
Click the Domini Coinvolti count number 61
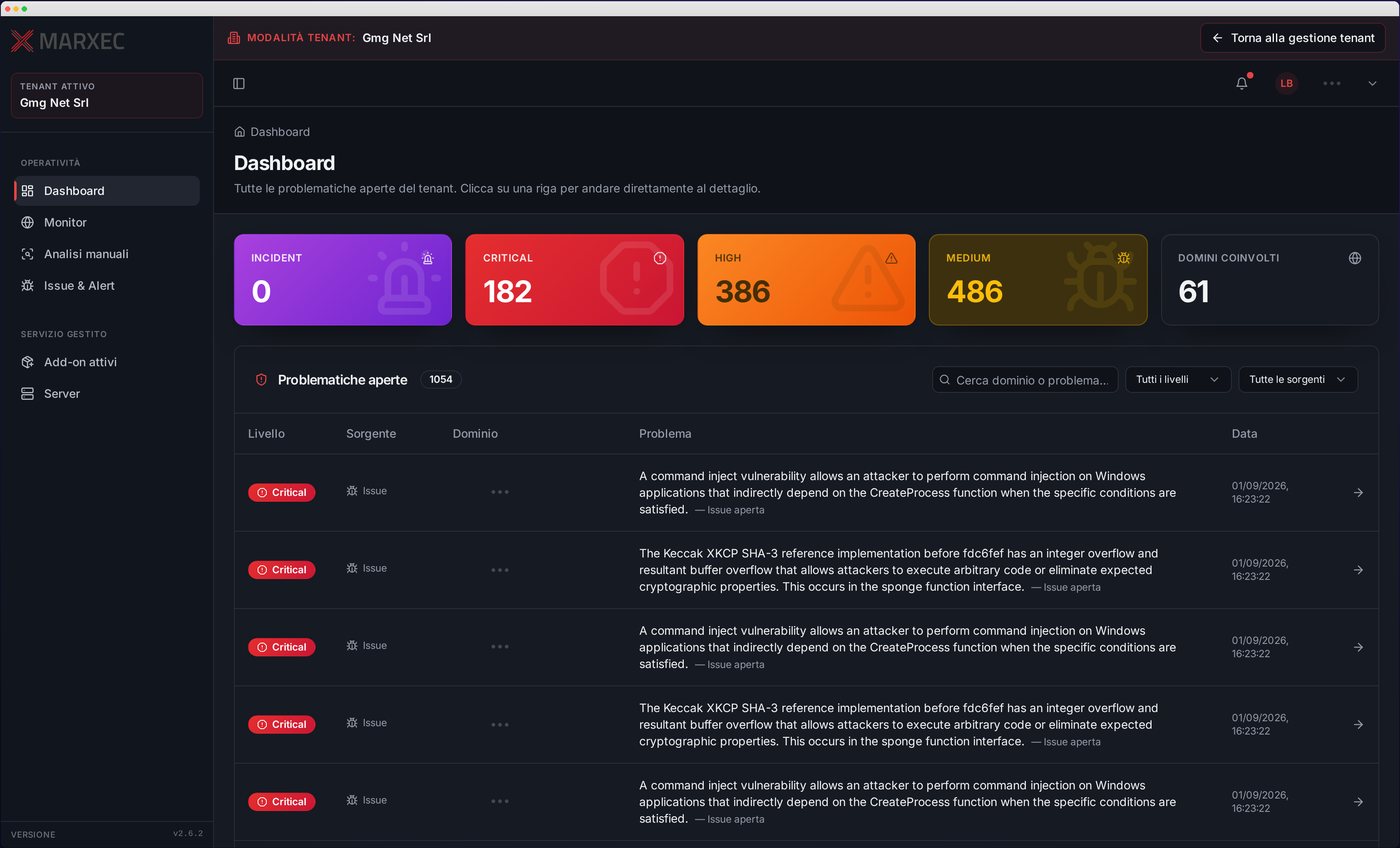[x=1194, y=292]
